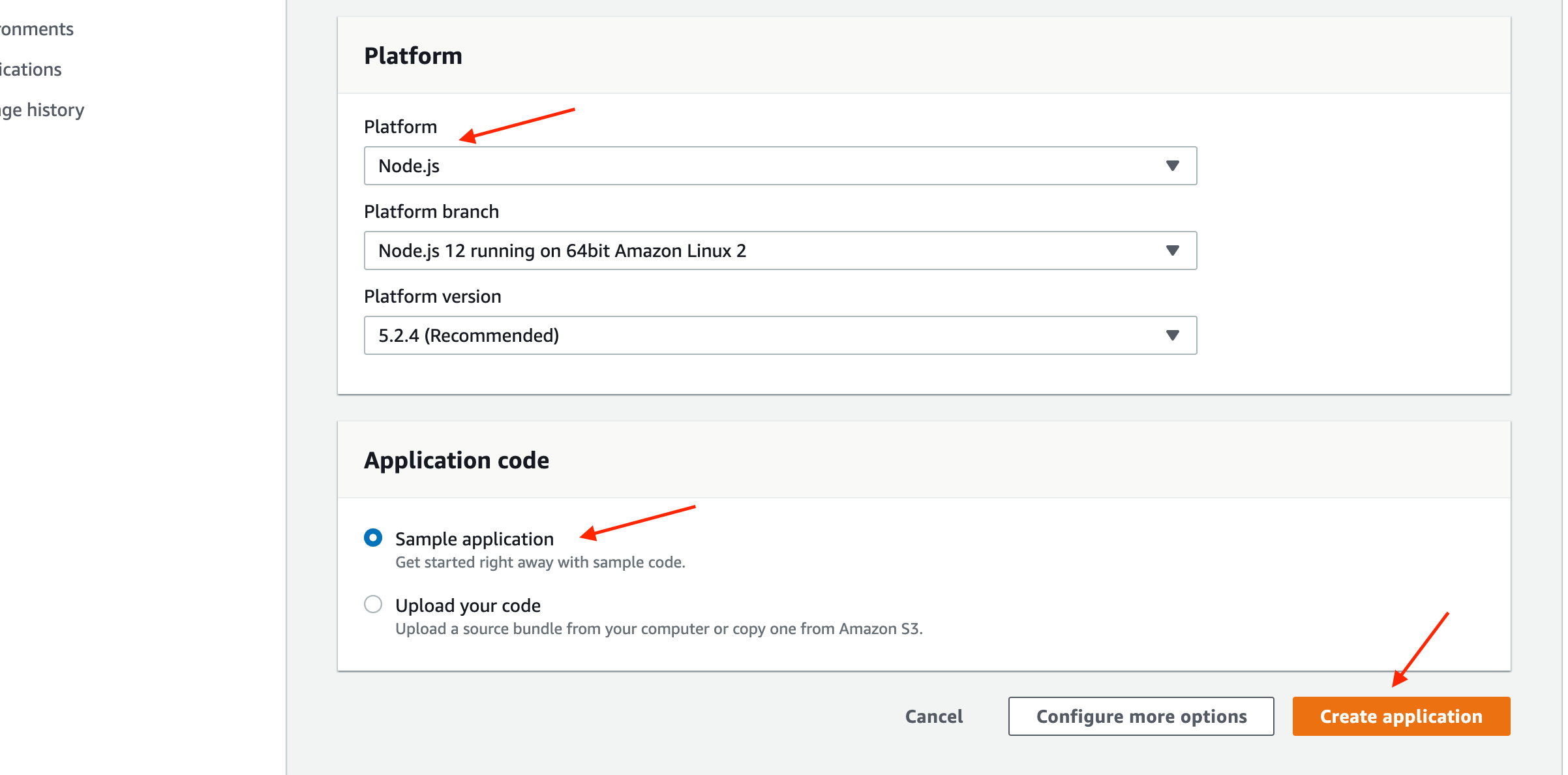Image resolution: width=1568 pixels, height=775 pixels.
Task: Click the Platform section heading
Action: [x=413, y=56]
